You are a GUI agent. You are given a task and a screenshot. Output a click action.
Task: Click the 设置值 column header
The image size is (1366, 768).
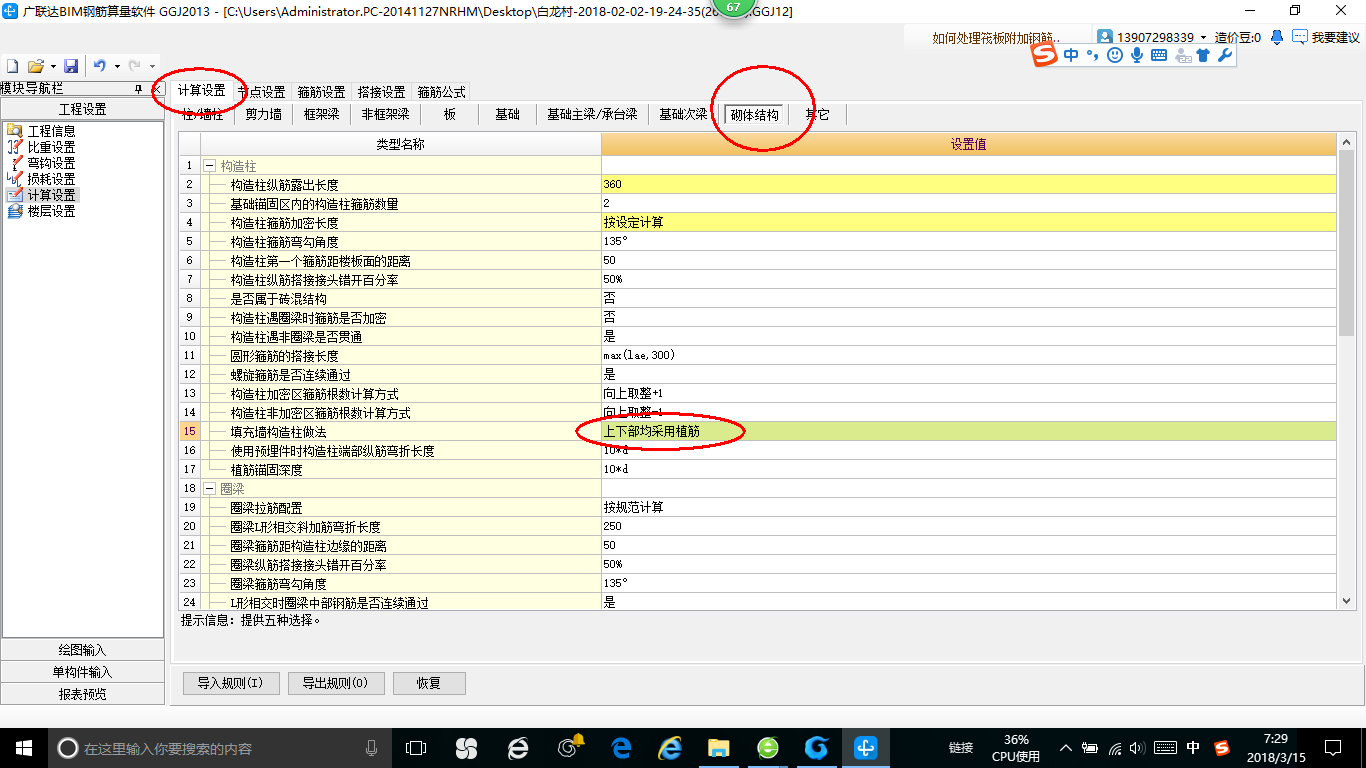tap(968, 145)
